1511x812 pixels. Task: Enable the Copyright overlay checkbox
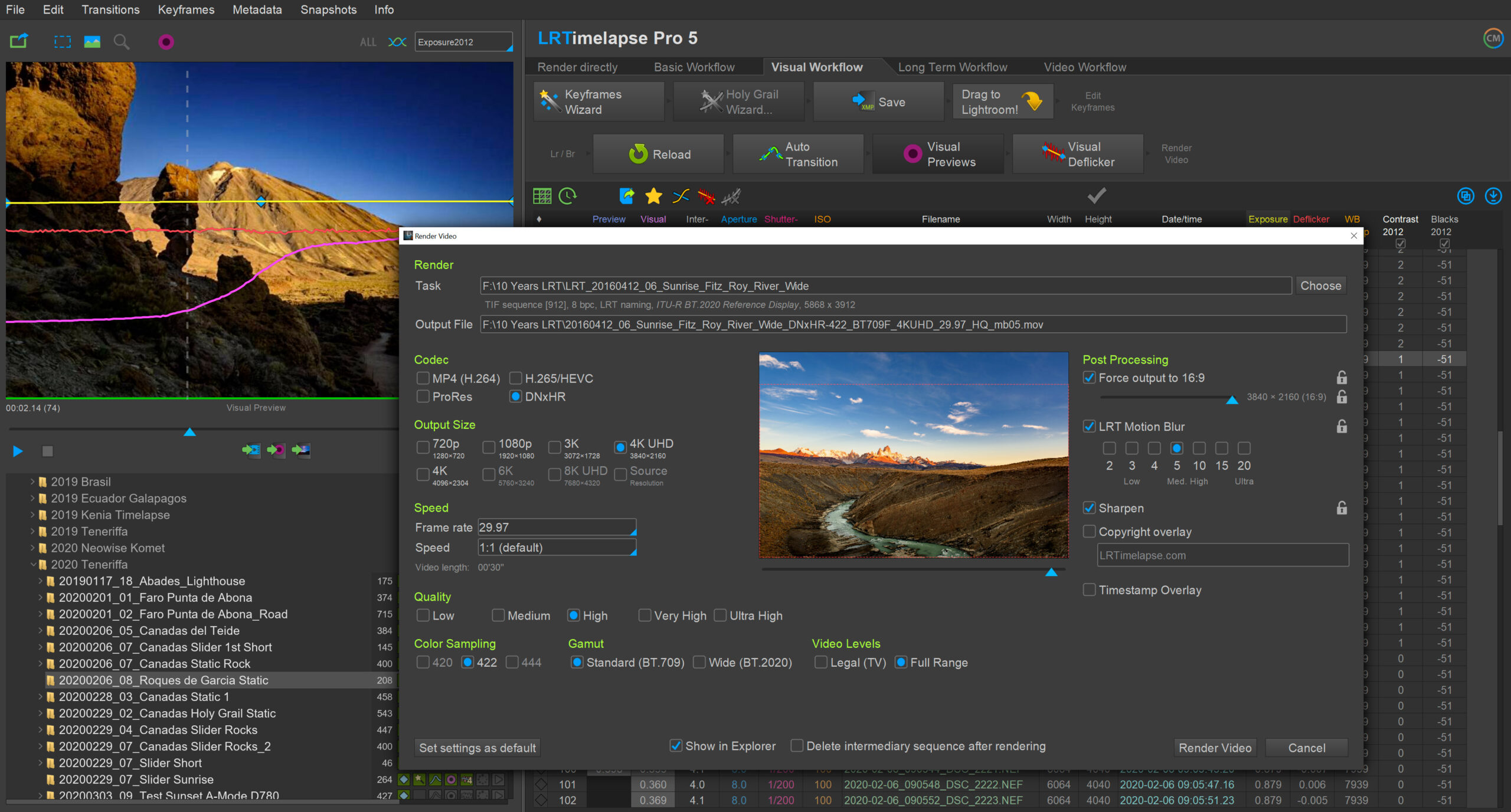[1090, 532]
